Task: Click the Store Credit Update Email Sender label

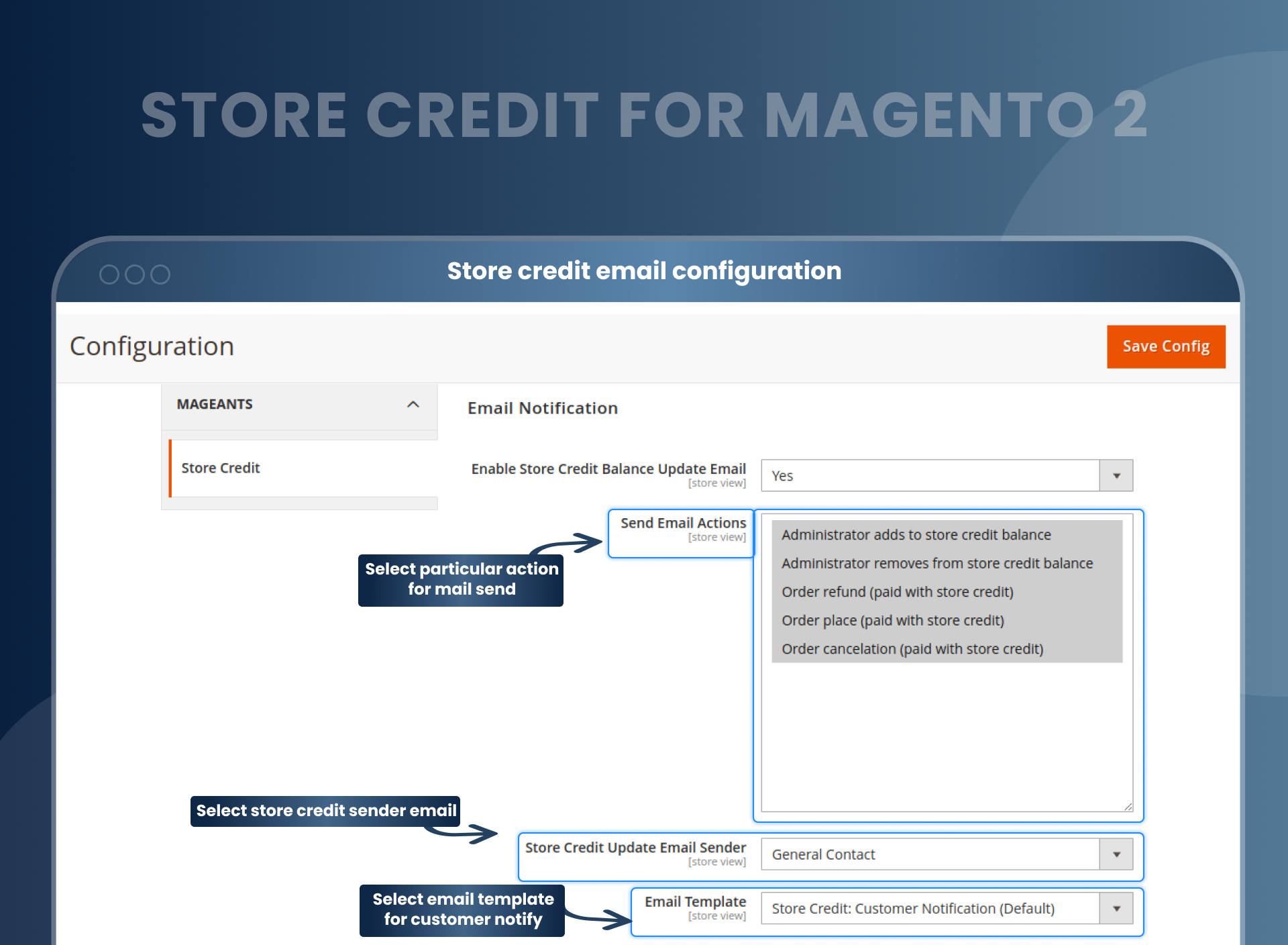Action: 635,848
